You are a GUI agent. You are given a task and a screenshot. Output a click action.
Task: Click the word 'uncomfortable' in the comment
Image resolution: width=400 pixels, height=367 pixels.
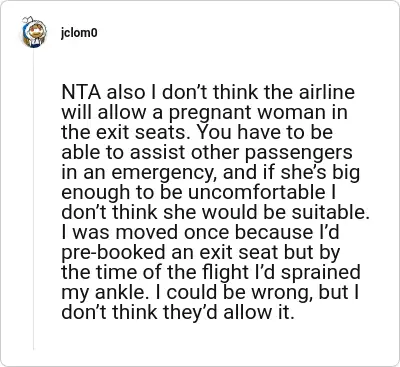(x=257, y=192)
